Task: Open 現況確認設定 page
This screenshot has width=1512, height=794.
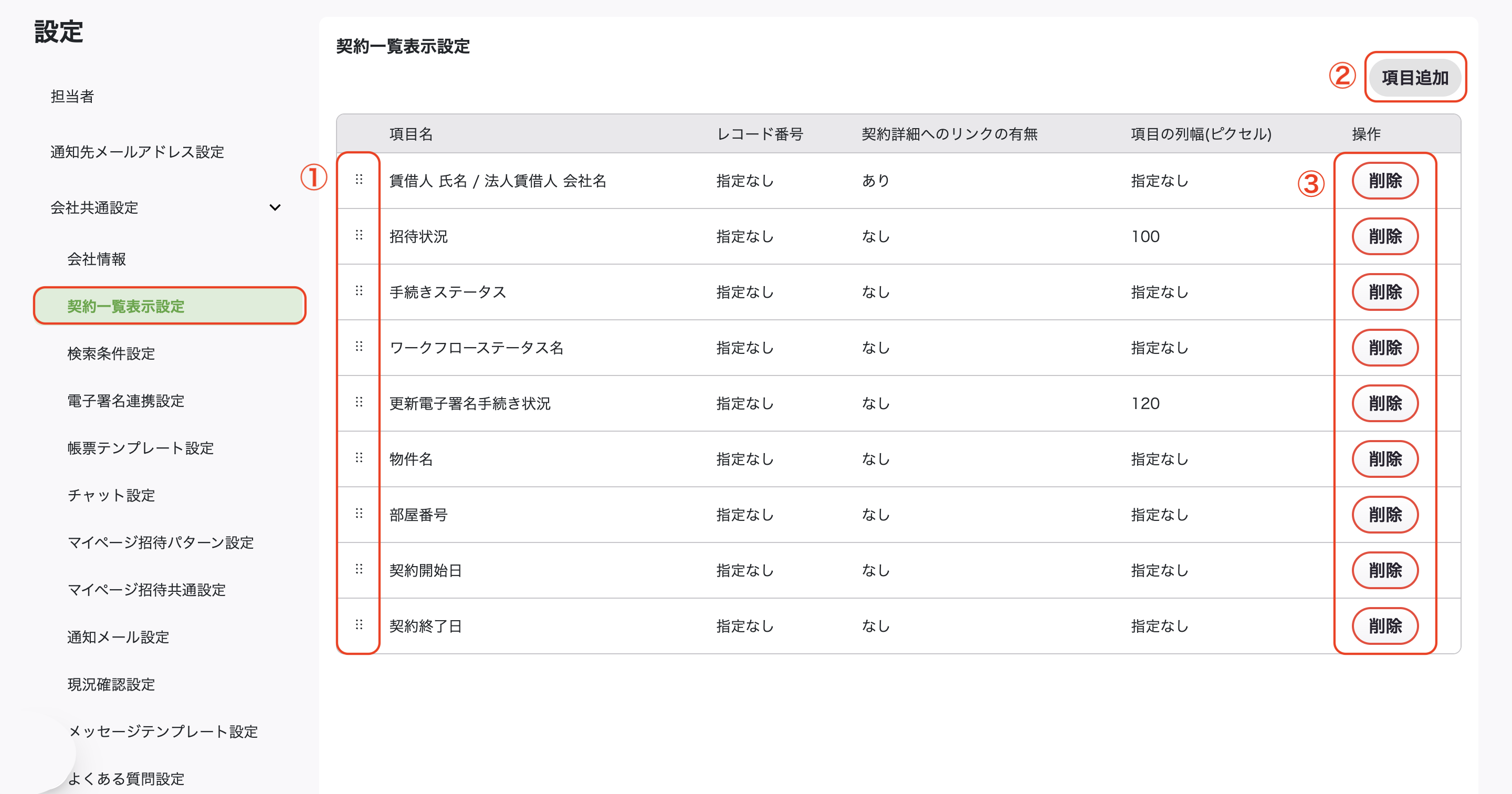Action: [x=111, y=684]
